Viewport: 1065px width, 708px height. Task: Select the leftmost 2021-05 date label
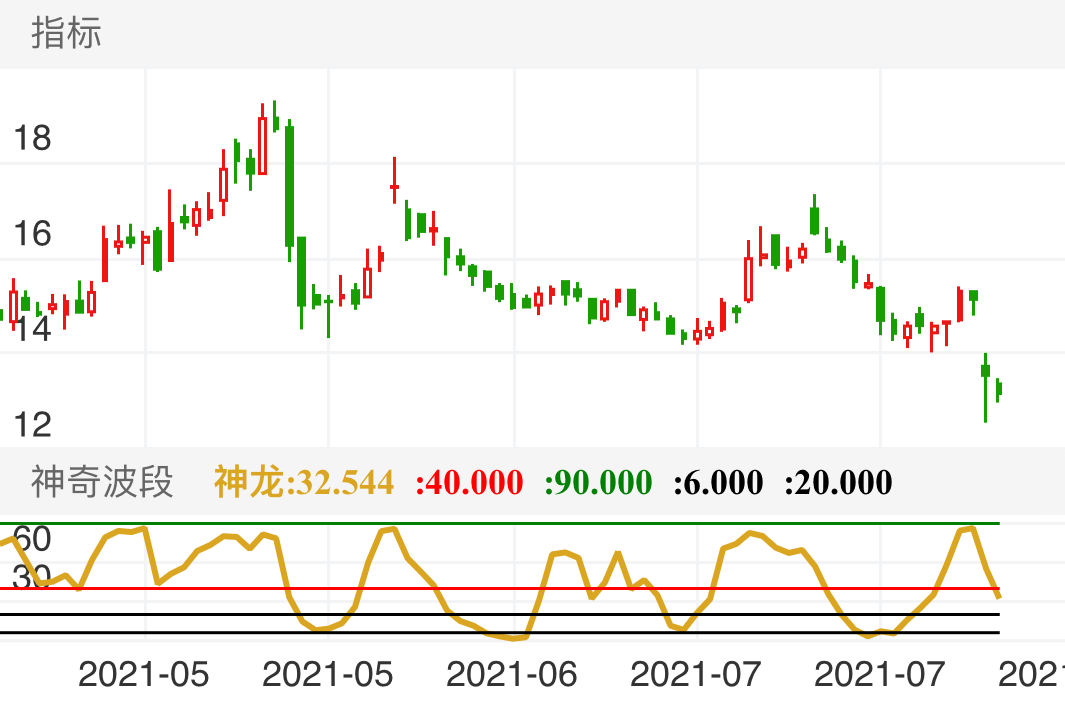(144, 674)
